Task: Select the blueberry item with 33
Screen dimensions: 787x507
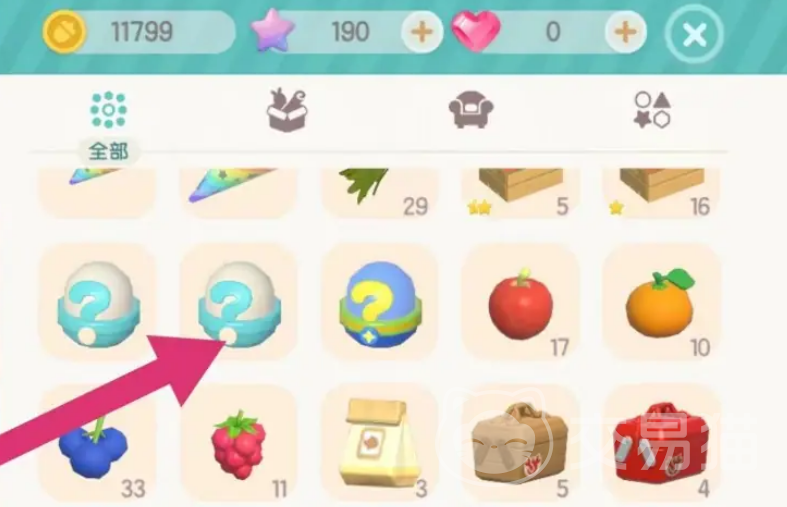Action: [98, 444]
